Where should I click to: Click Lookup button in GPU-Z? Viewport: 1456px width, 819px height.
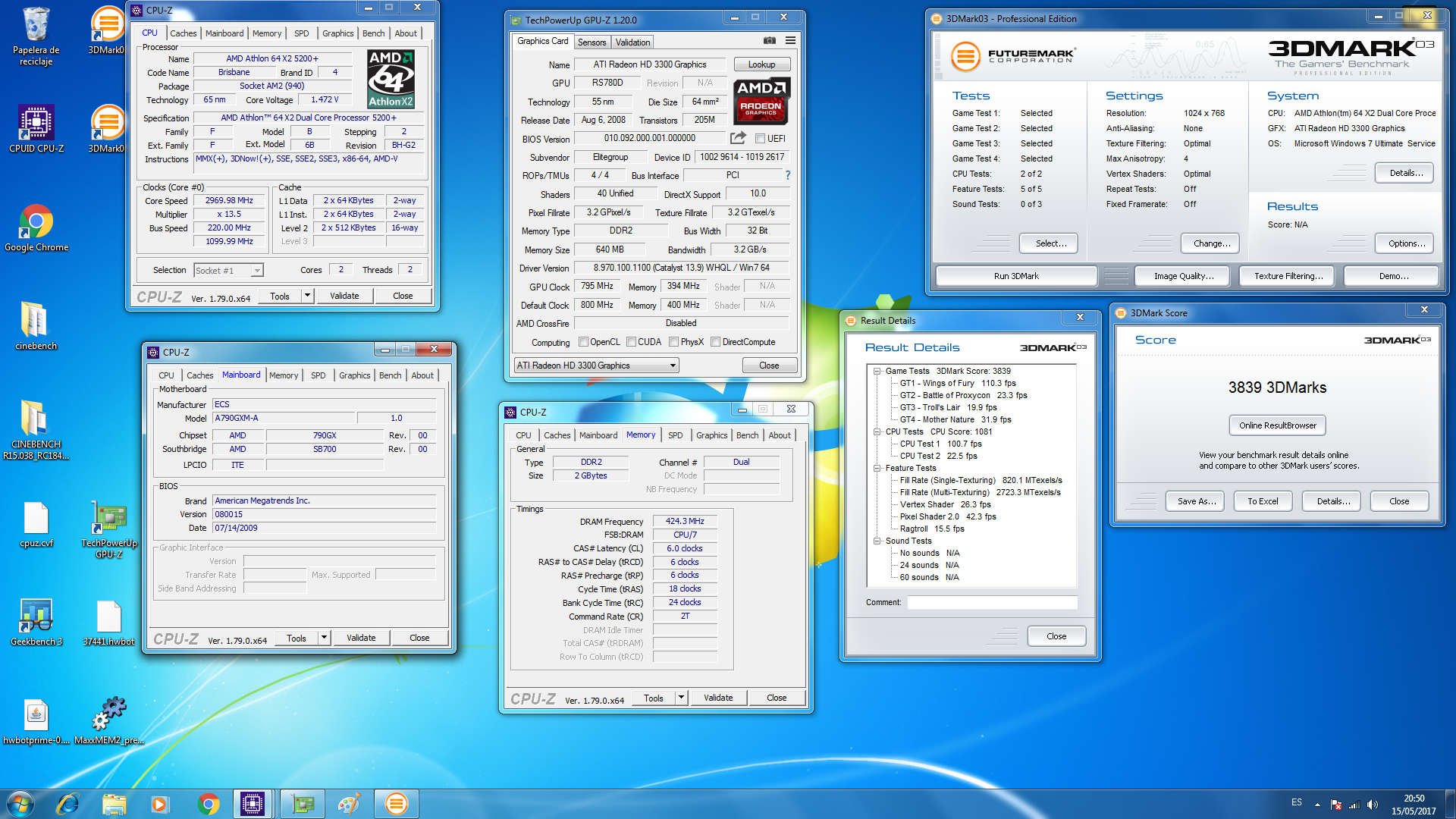click(x=761, y=64)
